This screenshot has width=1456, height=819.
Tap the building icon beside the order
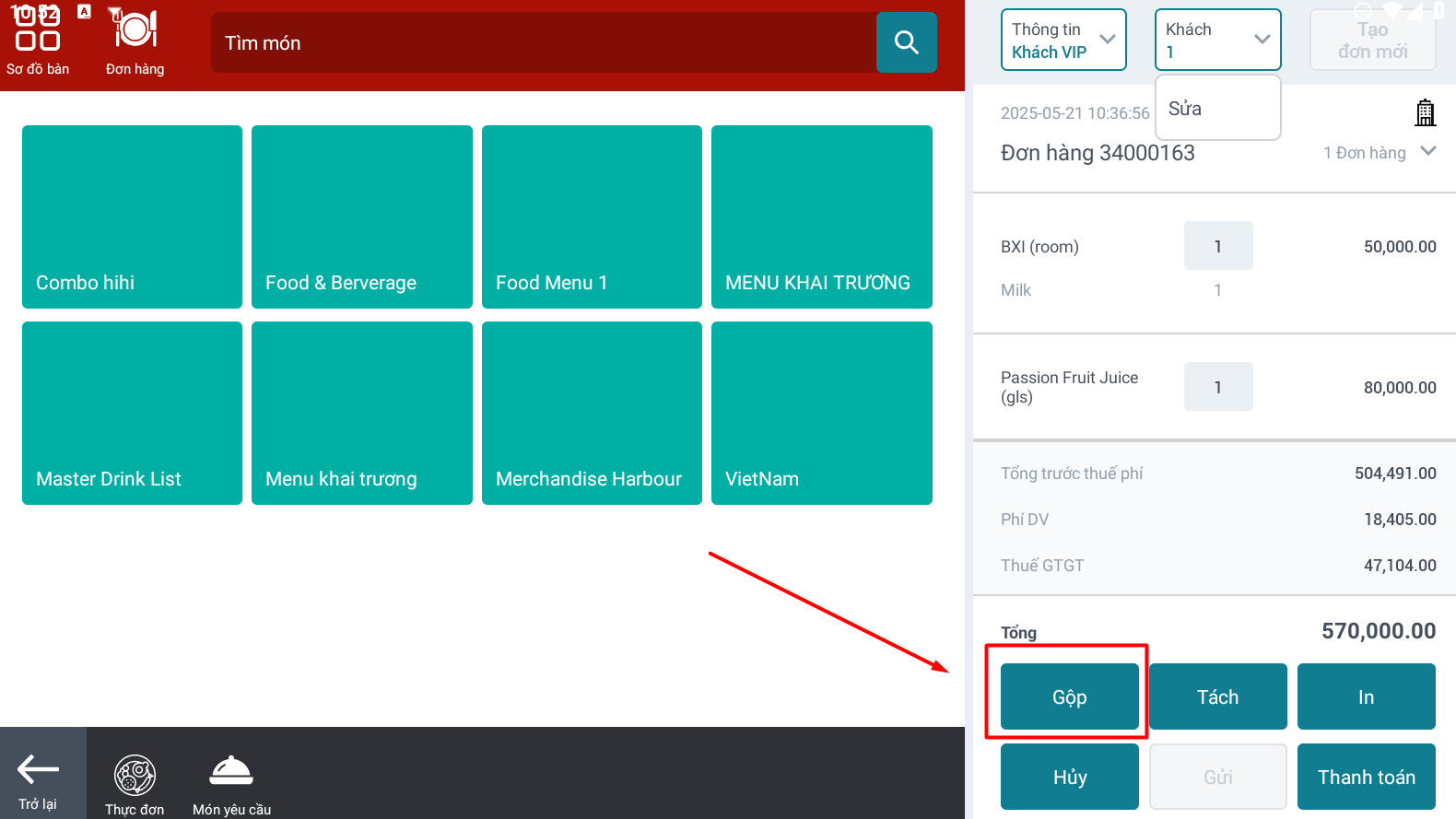tap(1425, 112)
